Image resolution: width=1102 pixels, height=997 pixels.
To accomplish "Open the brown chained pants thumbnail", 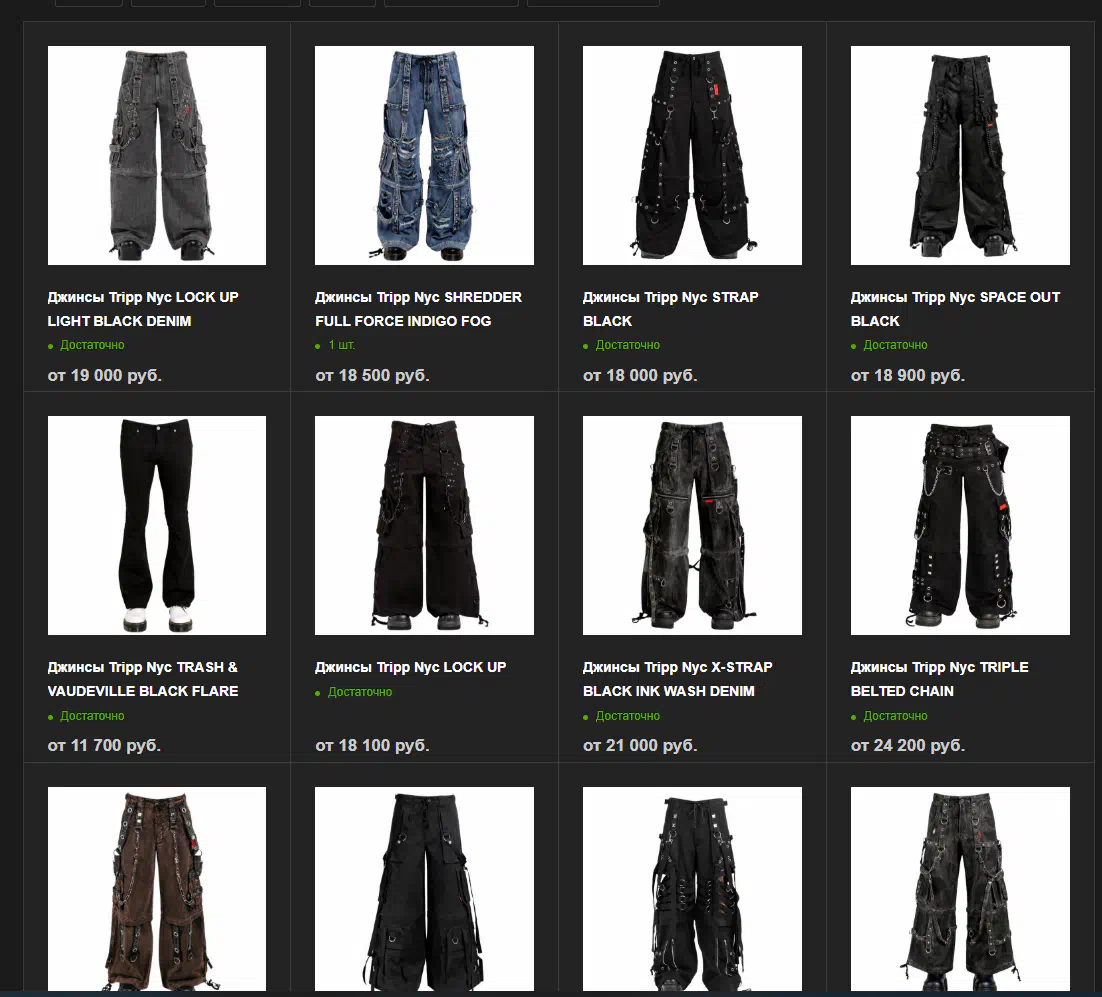I will 157,889.
